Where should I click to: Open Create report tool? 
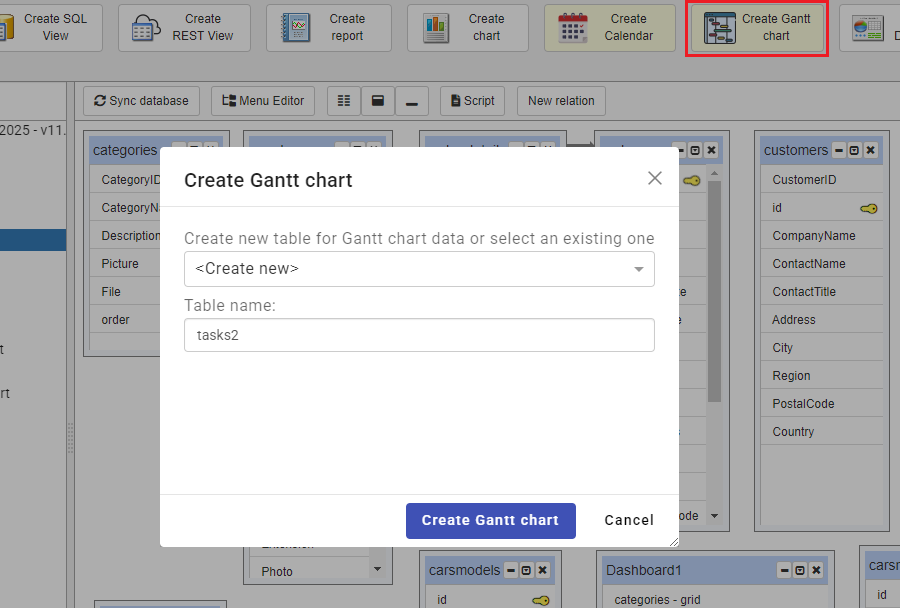(x=329, y=28)
